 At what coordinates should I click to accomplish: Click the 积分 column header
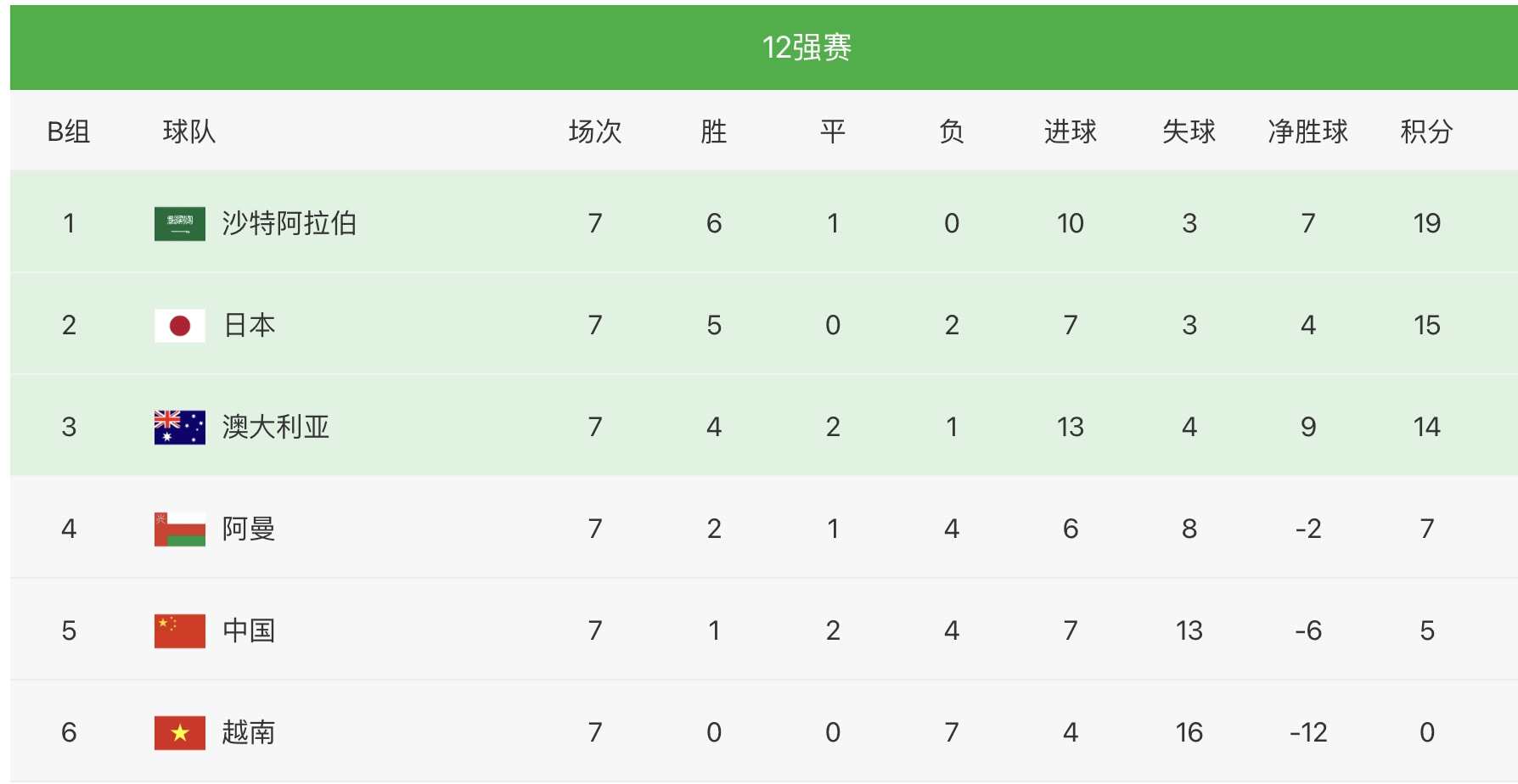click(1426, 132)
